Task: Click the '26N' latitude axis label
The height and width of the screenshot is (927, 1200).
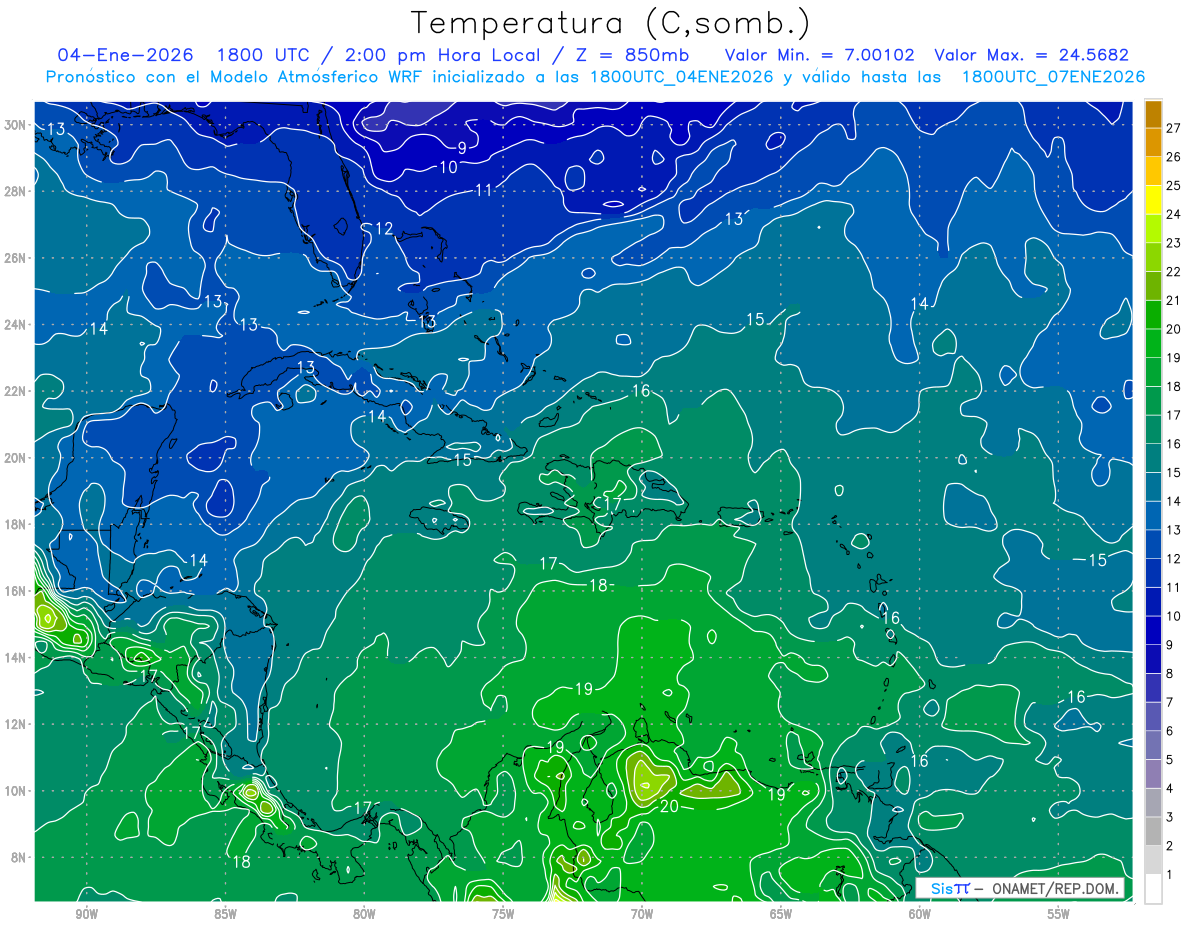Action: coord(14,257)
